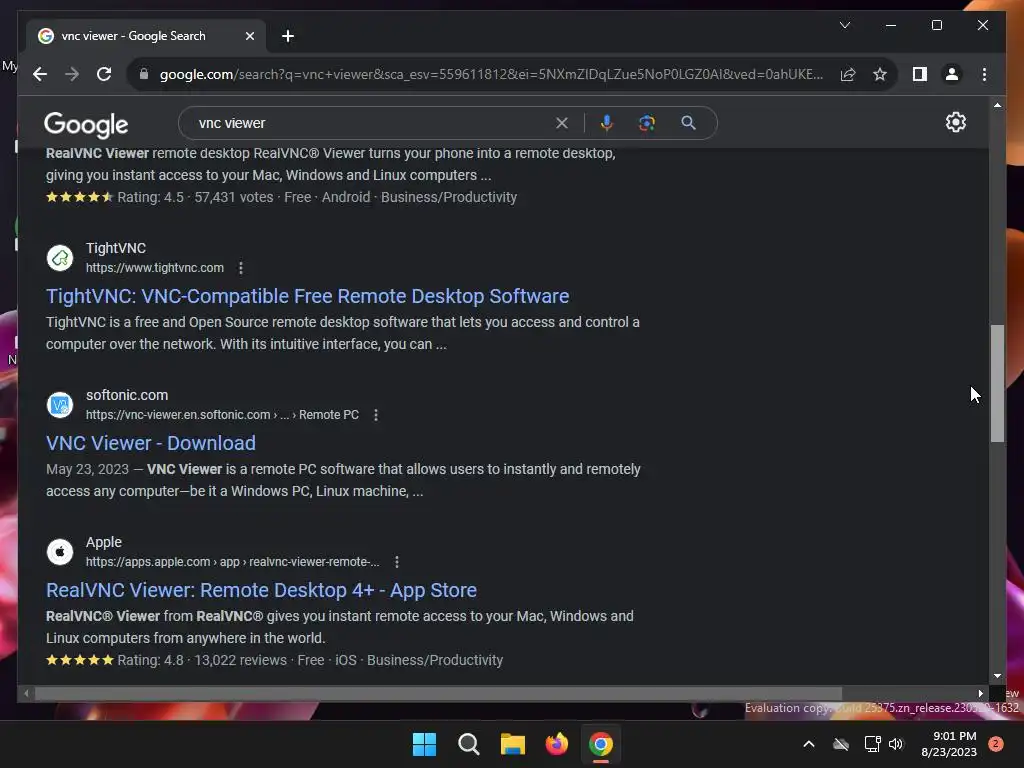
Task: Open the TightVNC site favicon
Action: [x=60, y=258]
